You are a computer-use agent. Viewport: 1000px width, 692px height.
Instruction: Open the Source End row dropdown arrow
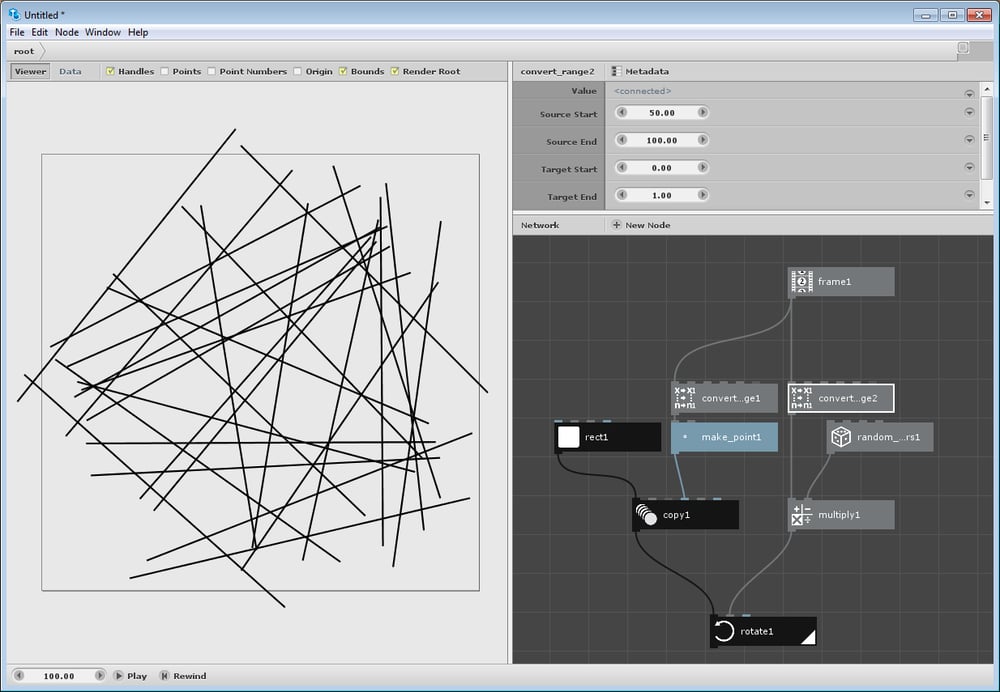click(x=969, y=140)
